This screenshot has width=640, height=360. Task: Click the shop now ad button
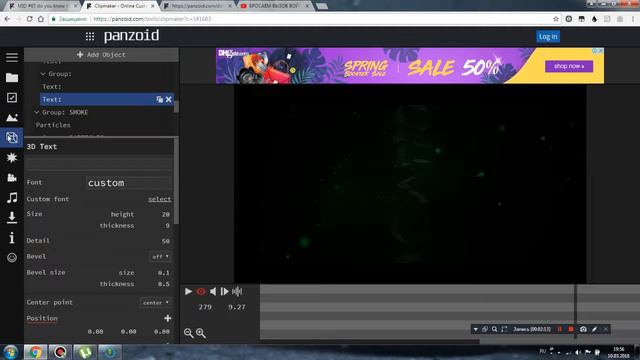[569, 66]
